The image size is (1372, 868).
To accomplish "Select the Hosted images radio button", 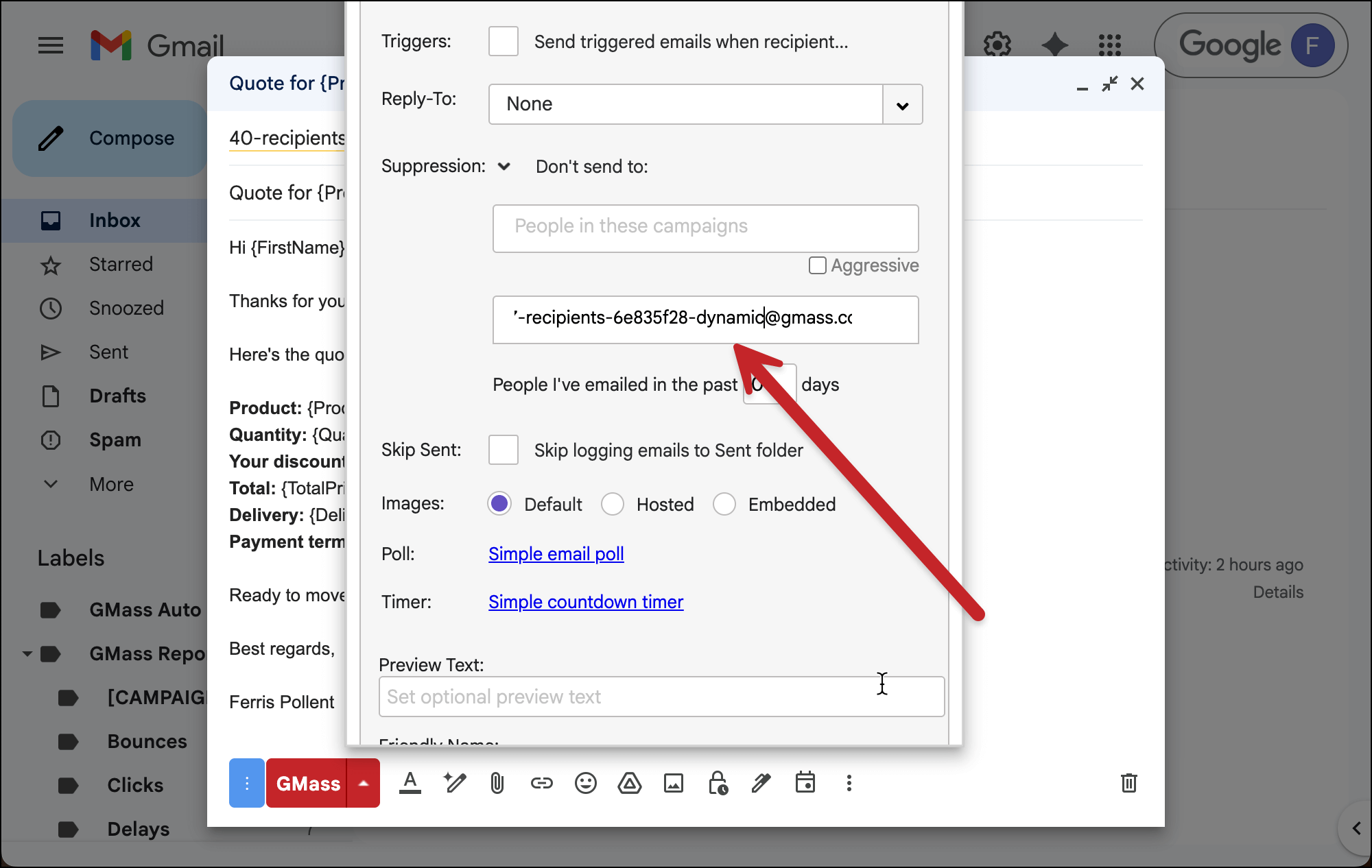I will pyautogui.click(x=612, y=504).
